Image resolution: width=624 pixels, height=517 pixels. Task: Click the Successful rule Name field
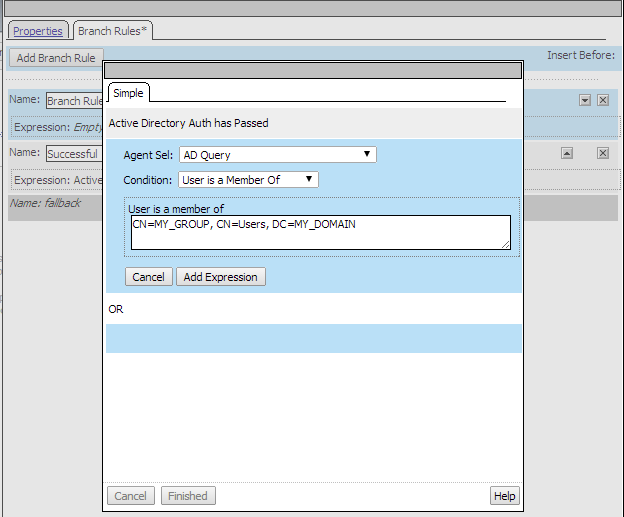point(73,154)
